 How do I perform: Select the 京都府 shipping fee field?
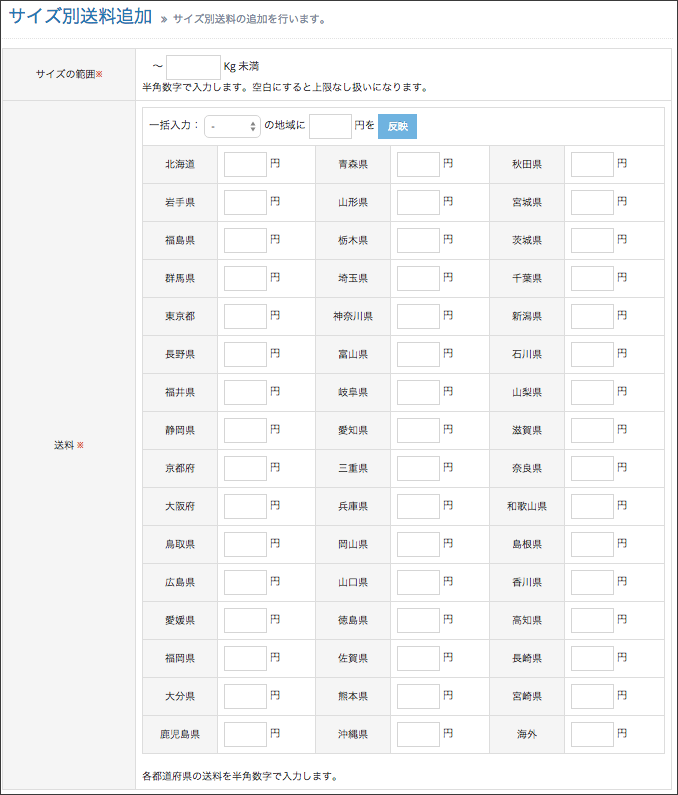click(x=245, y=468)
